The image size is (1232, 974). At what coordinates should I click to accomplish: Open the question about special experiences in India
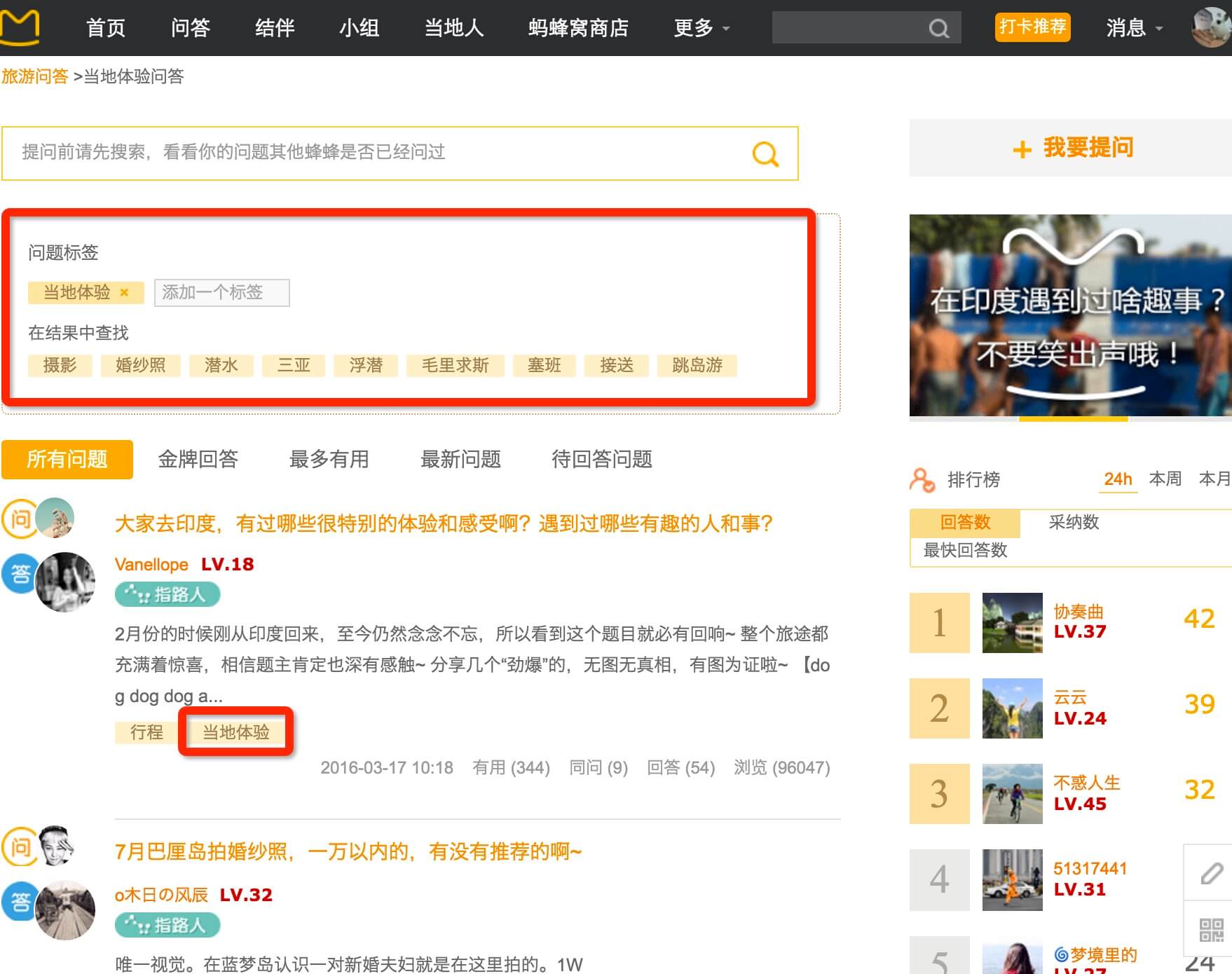tap(443, 523)
